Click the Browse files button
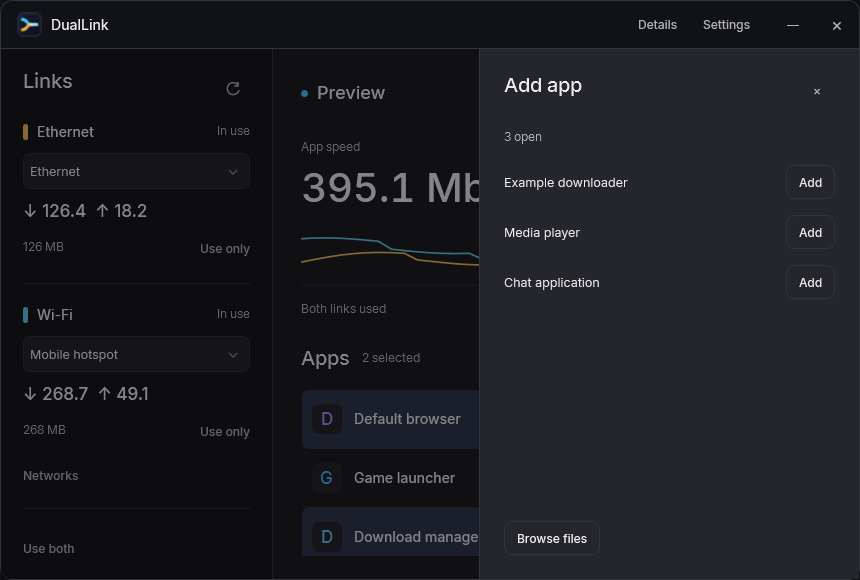860x580 pixels. tap(552, 538)
